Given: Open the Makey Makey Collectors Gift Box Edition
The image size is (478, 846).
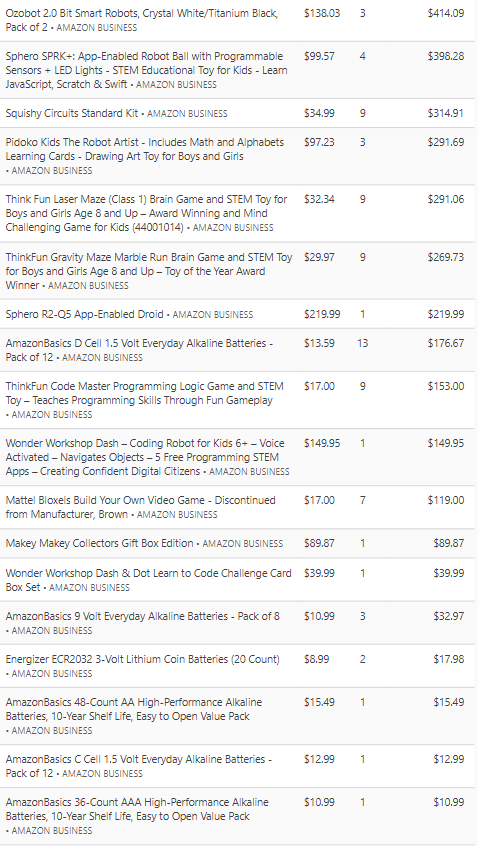Looking at the screenshot, I should (99, 543).
